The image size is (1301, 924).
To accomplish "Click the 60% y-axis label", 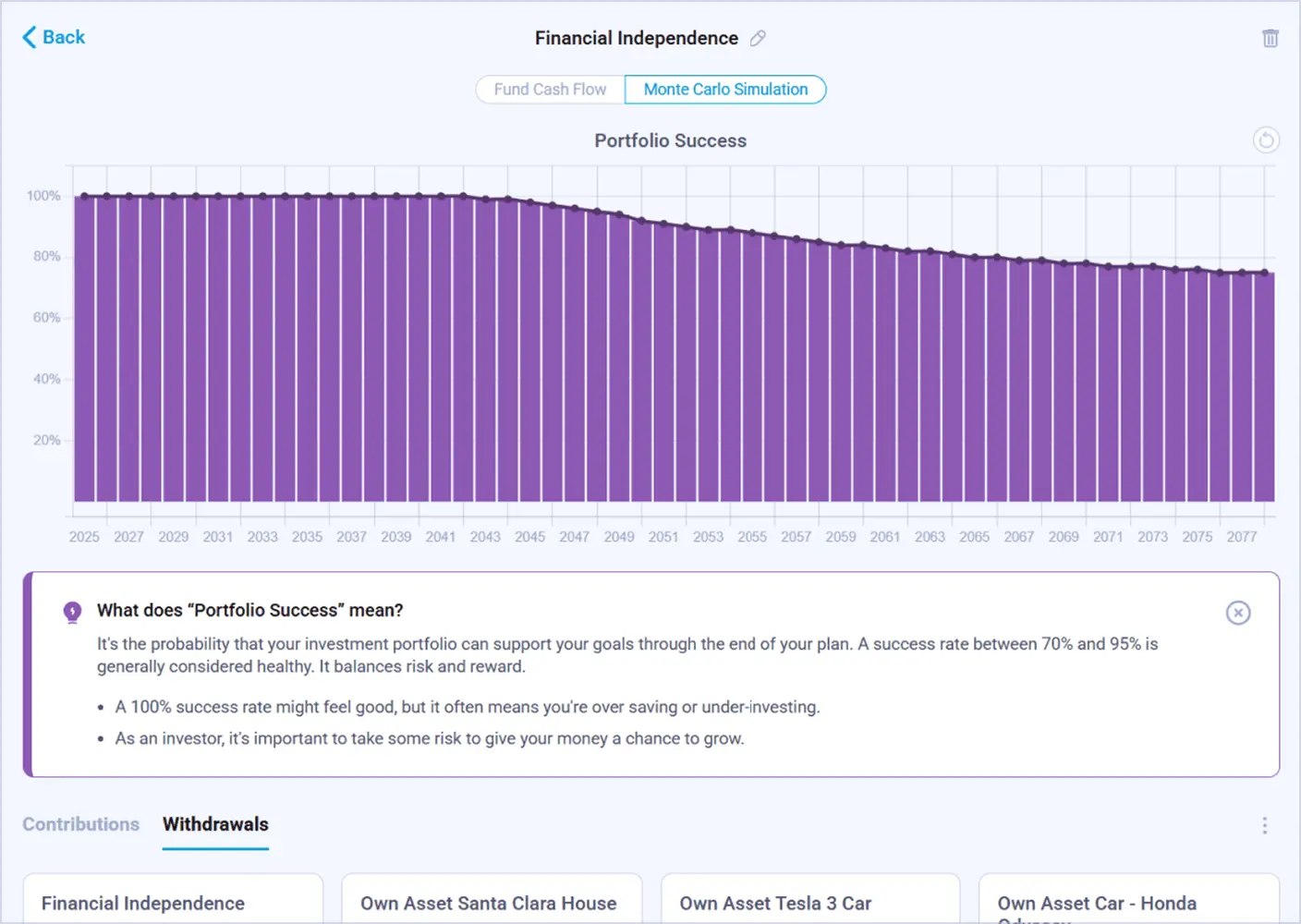I will click(46, 318).
